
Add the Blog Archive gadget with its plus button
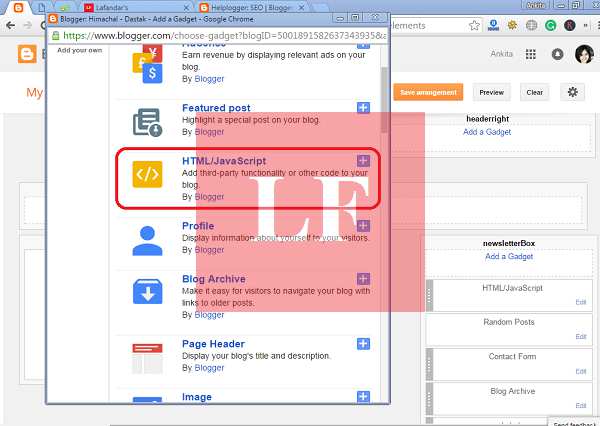(x=363, y=279)
